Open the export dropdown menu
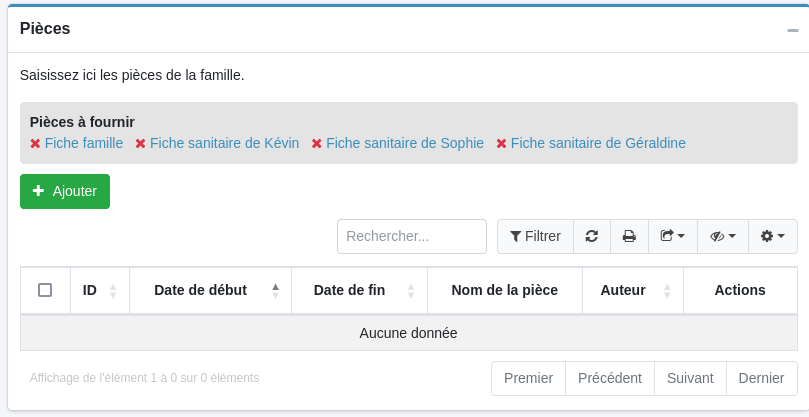Viewport: 809px width, 417px height. pyautogui.click(x=672, y=236)
